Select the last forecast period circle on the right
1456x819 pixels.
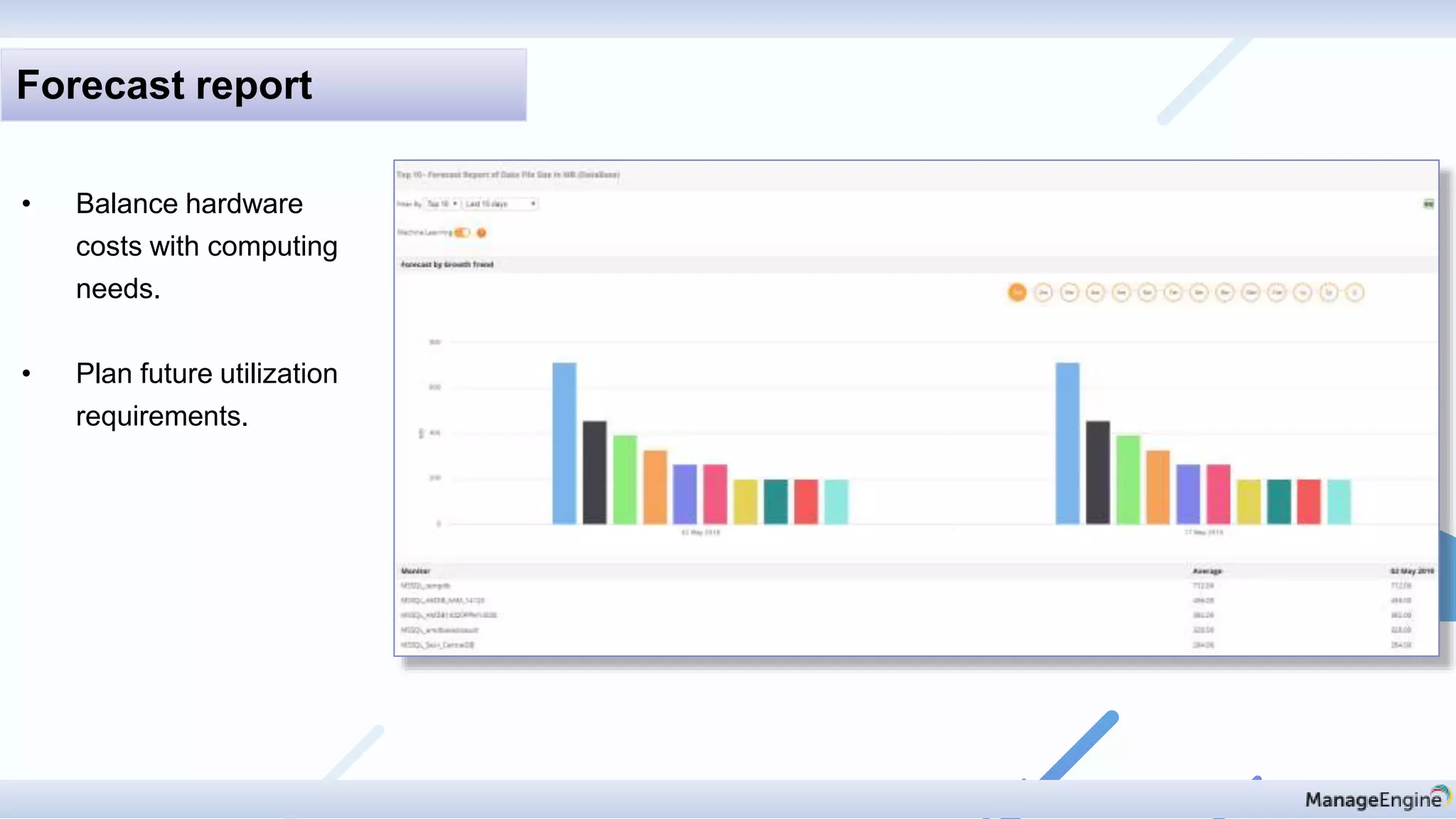click(1354, 292)
